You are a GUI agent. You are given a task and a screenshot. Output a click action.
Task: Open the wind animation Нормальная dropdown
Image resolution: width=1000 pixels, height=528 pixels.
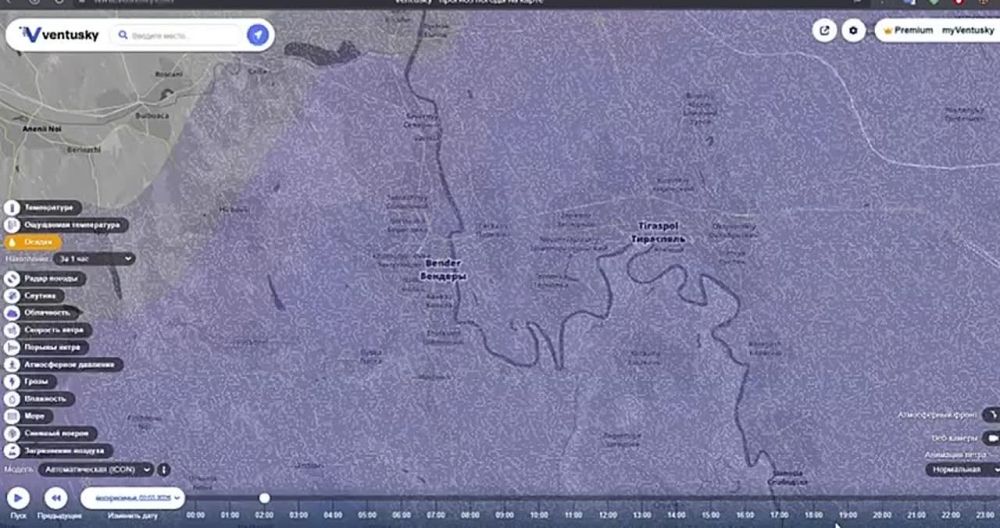point(964,468)
